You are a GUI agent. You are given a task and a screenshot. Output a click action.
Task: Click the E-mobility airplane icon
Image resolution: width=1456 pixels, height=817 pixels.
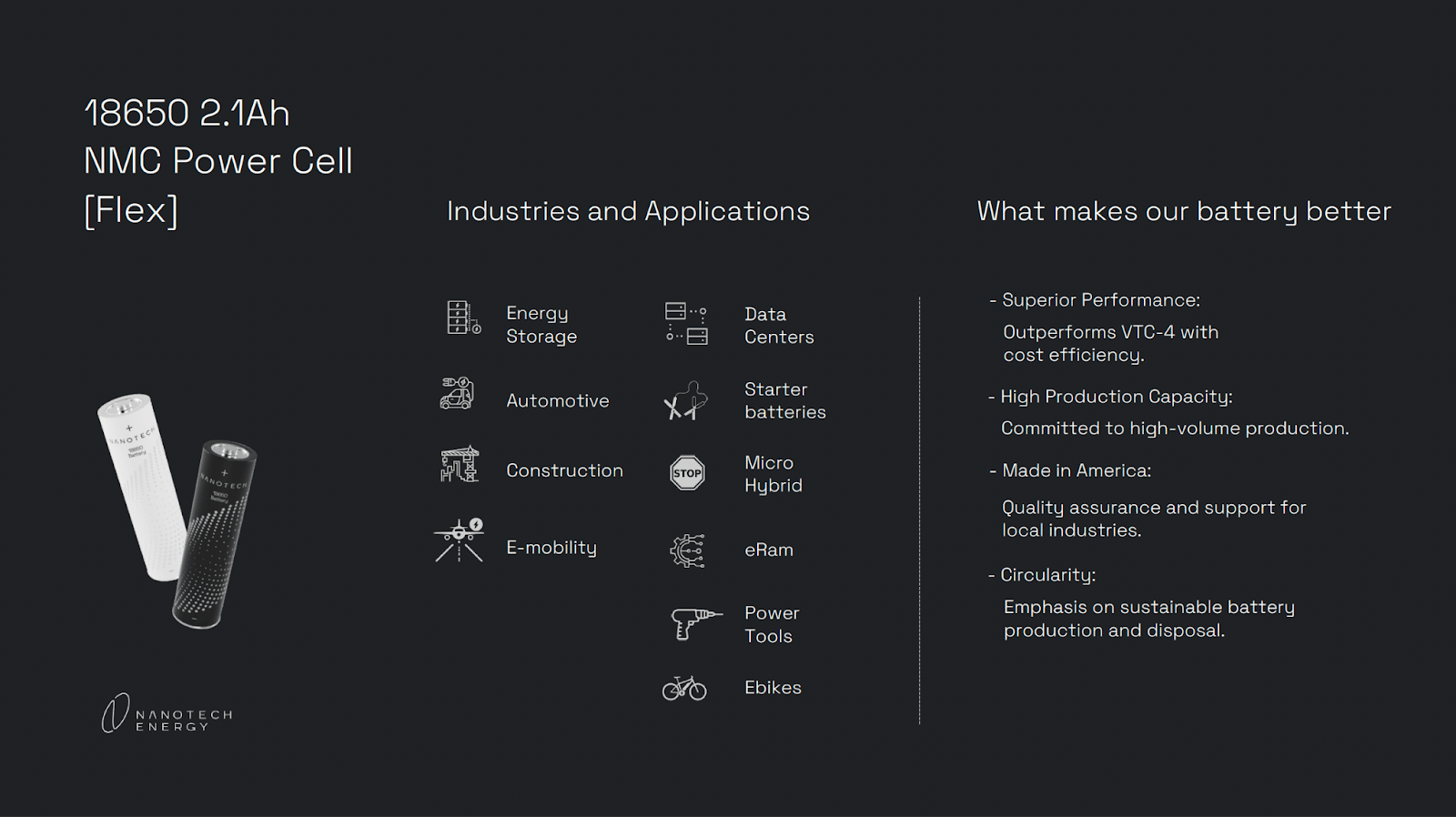(459, 540)
